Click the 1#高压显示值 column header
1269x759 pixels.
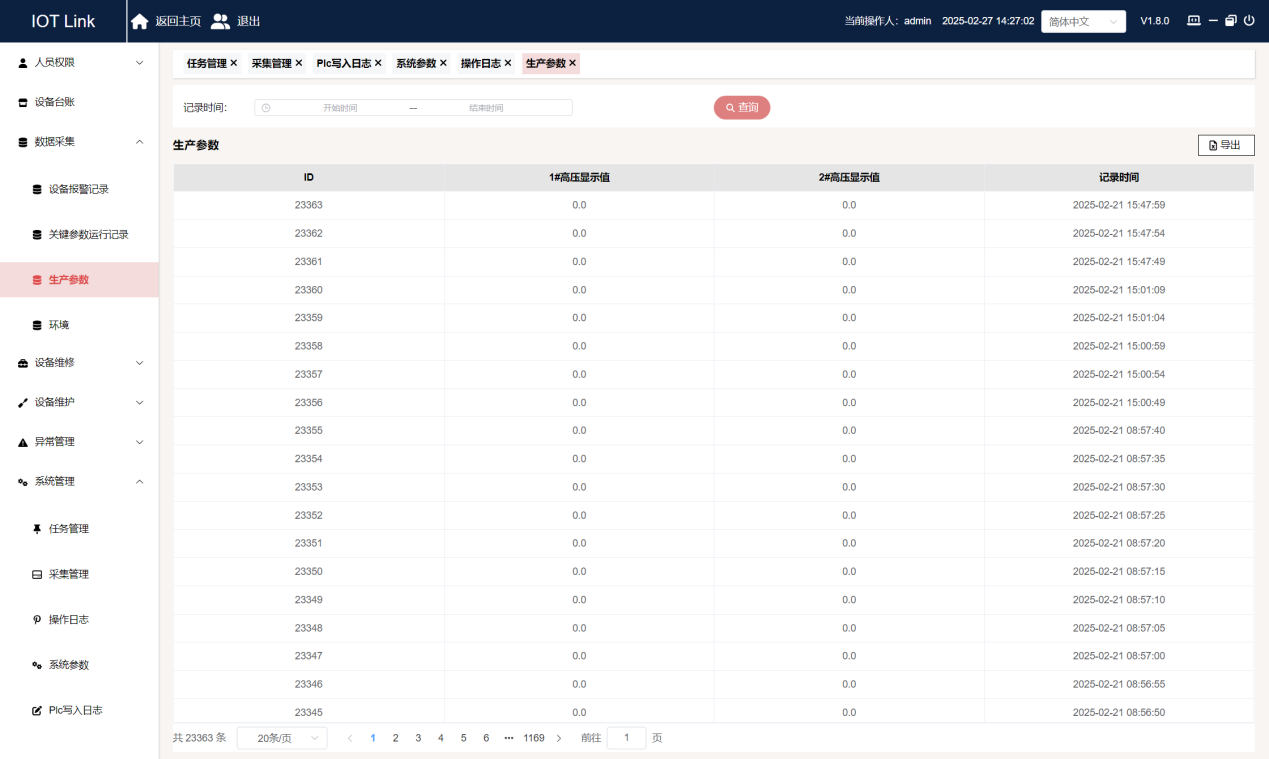tap(579, 177)
